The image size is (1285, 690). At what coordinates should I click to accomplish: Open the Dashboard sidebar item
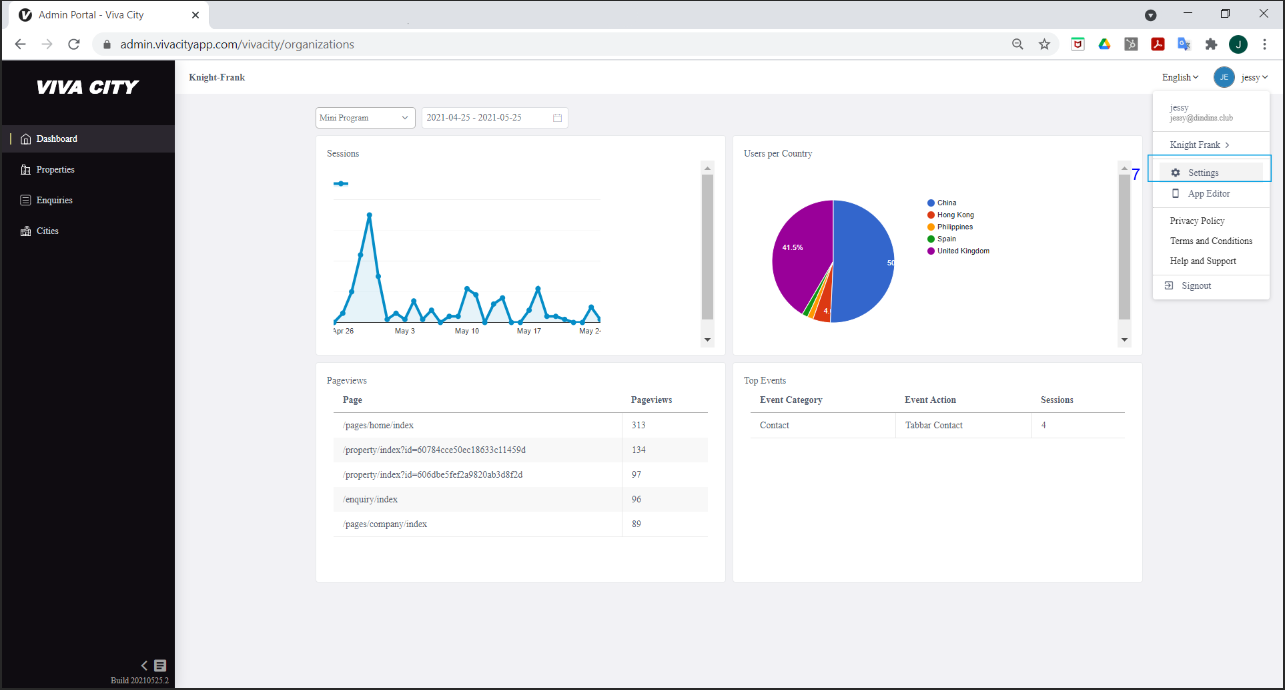pyautogui.click(x=88, y=139)
